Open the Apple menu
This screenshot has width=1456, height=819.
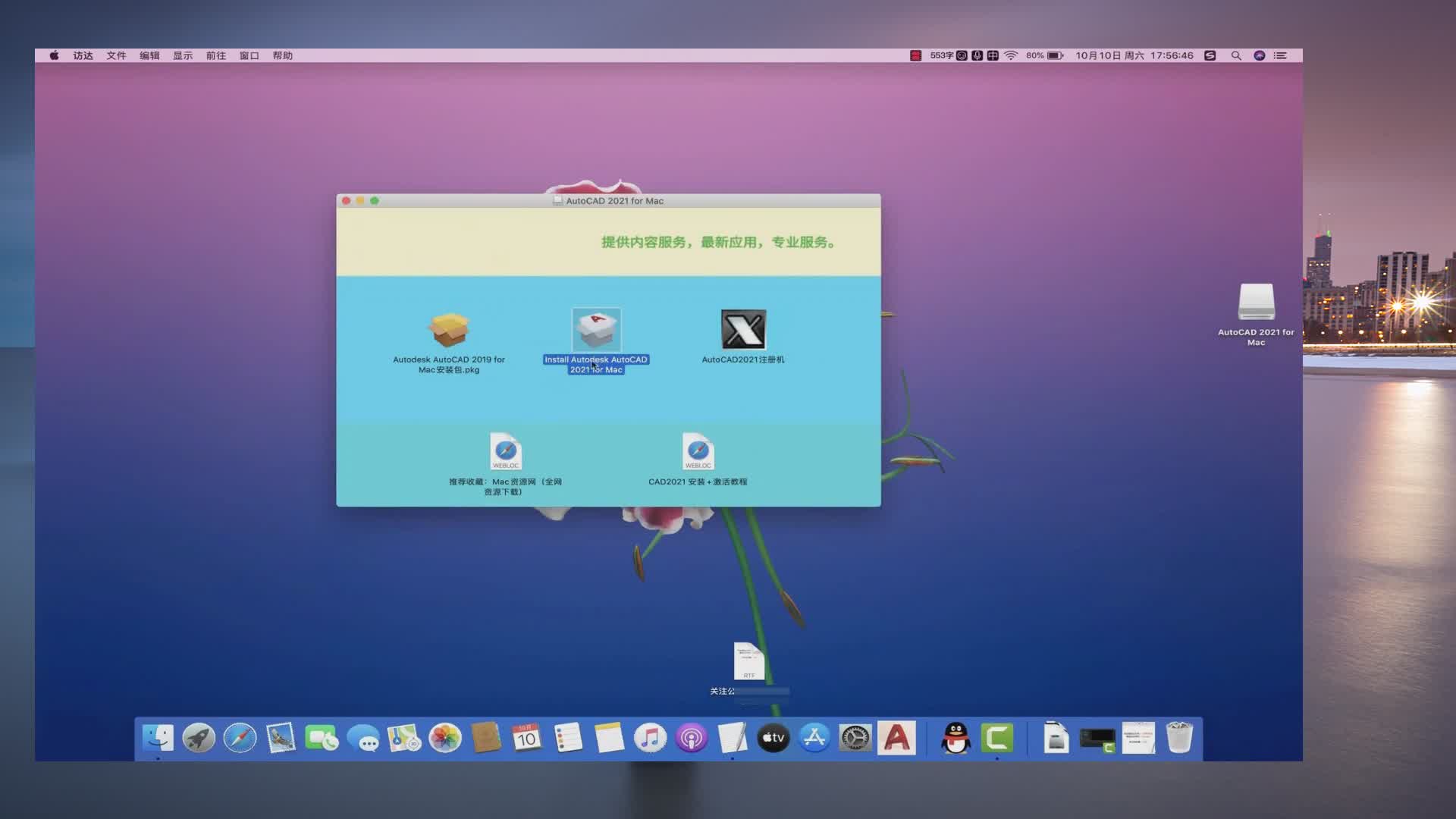[55, 55]
